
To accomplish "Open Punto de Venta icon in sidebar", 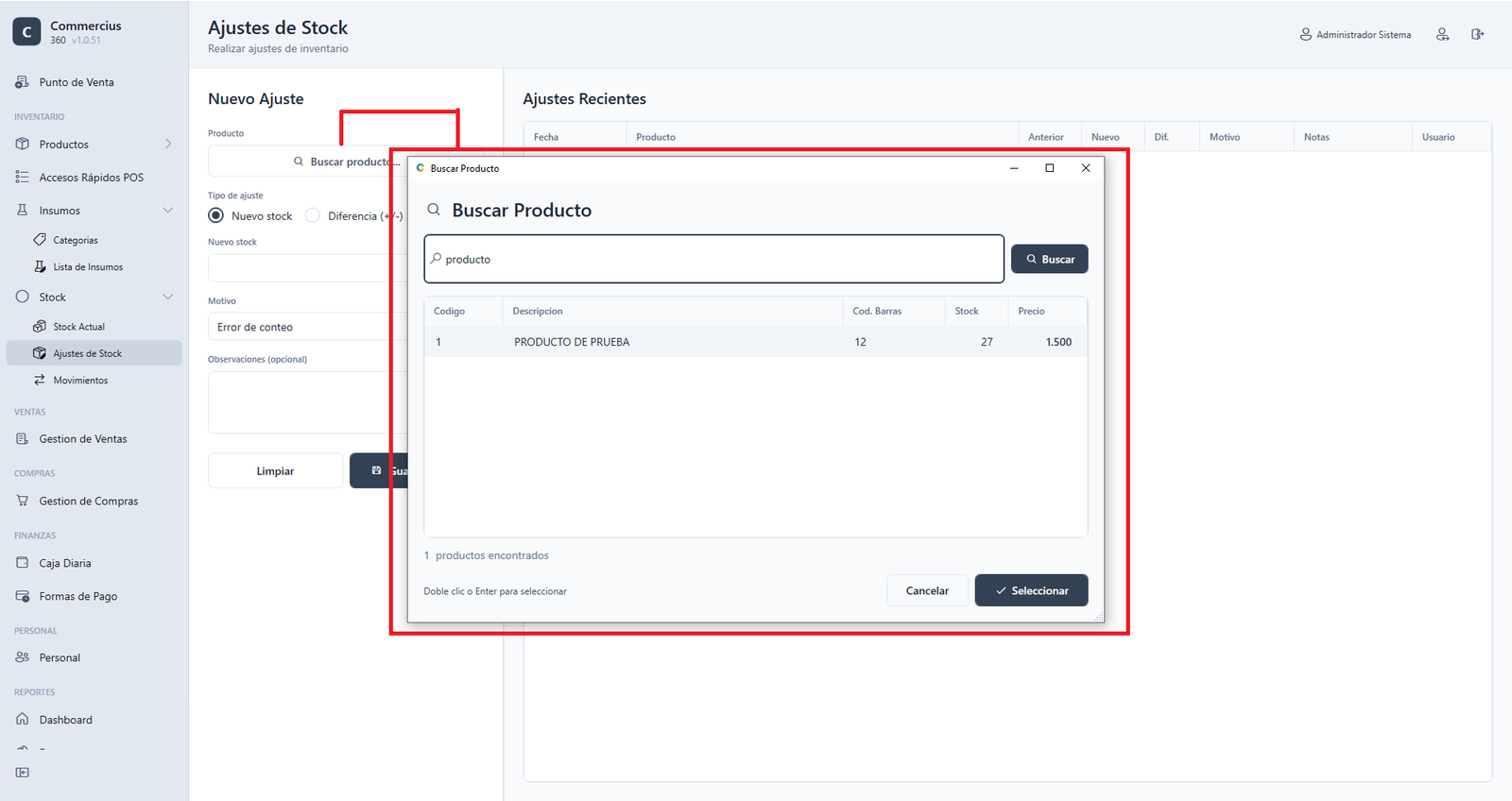I will tap(22, 82).
